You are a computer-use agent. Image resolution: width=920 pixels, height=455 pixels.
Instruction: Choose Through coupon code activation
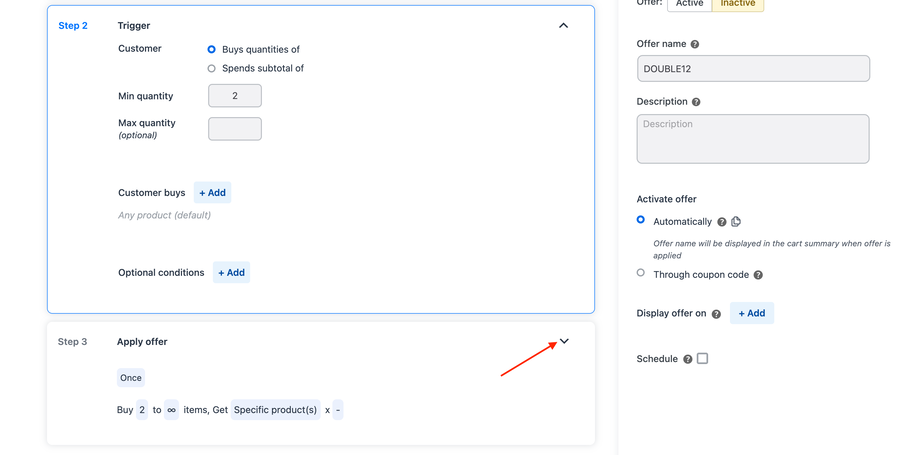(x=641, y=273)
